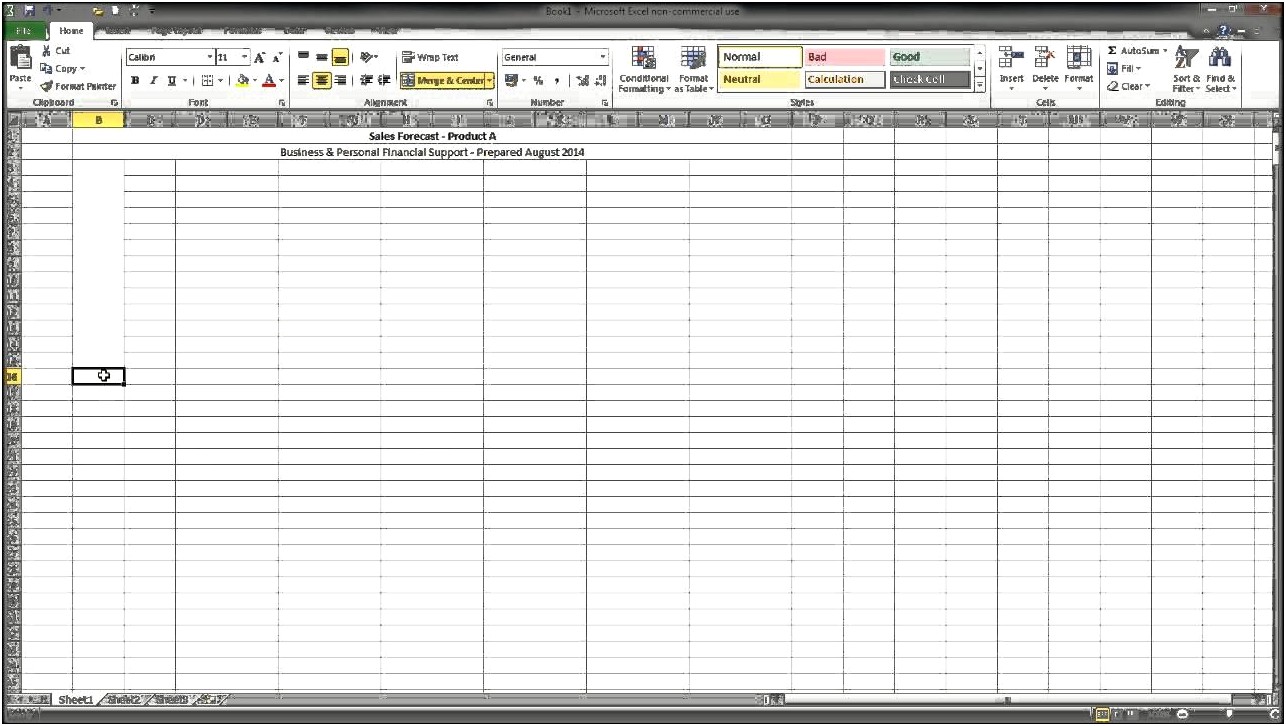
Task: Select the Sheet2 worksheet tab
Action: click(124, 700)
